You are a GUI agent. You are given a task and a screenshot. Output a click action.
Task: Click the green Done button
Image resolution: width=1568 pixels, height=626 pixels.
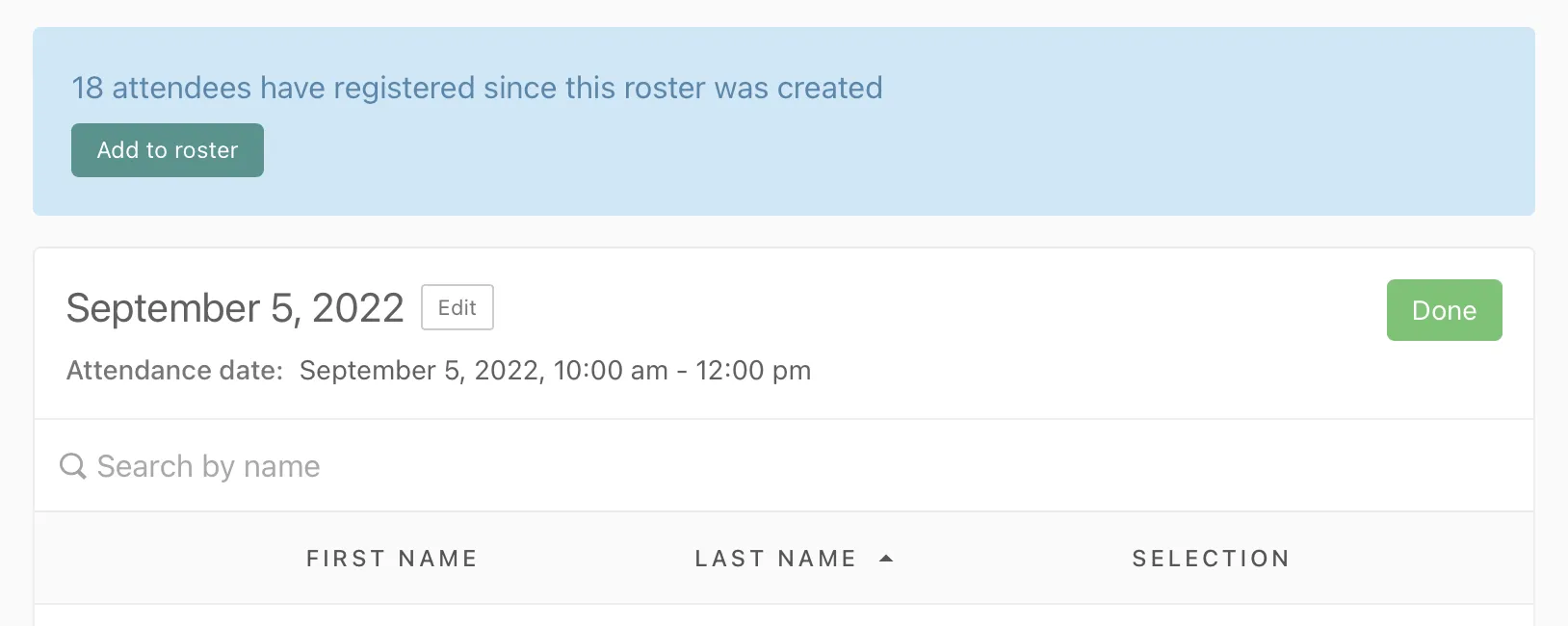click(x=1444, y=310)
